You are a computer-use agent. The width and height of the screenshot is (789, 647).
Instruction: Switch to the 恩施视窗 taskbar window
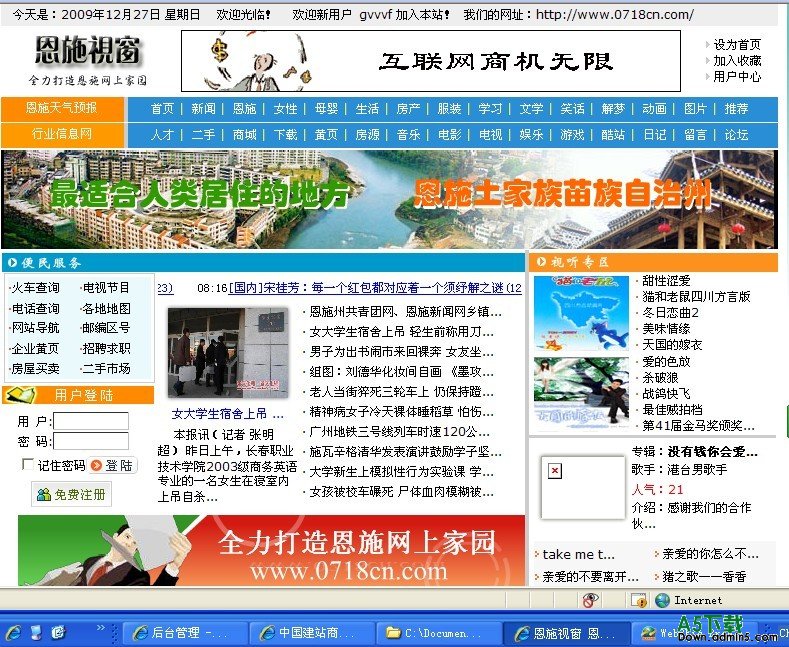[x=566, y=632]
